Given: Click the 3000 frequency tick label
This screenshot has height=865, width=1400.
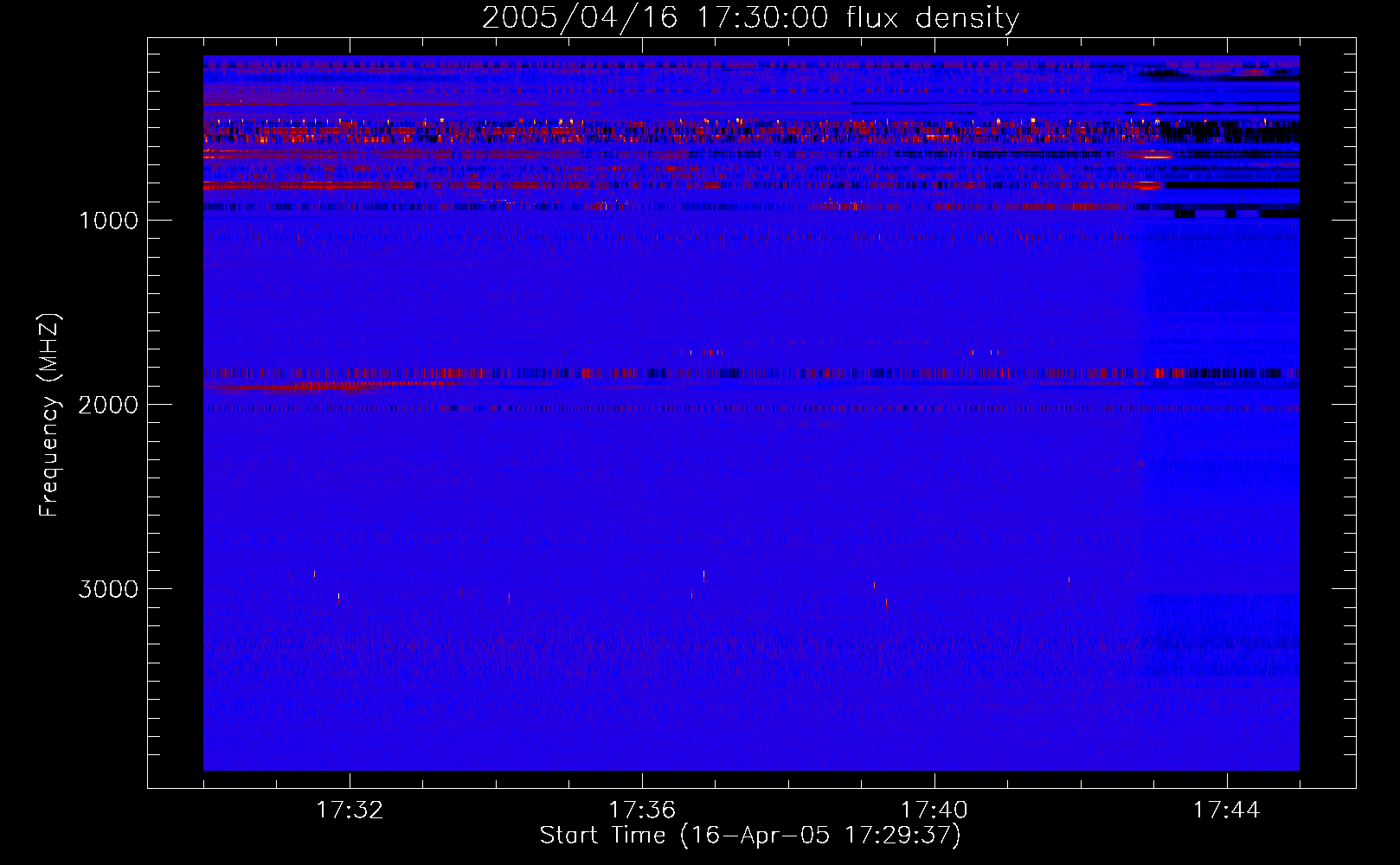Looking at the screenshot, I should 108,589.
